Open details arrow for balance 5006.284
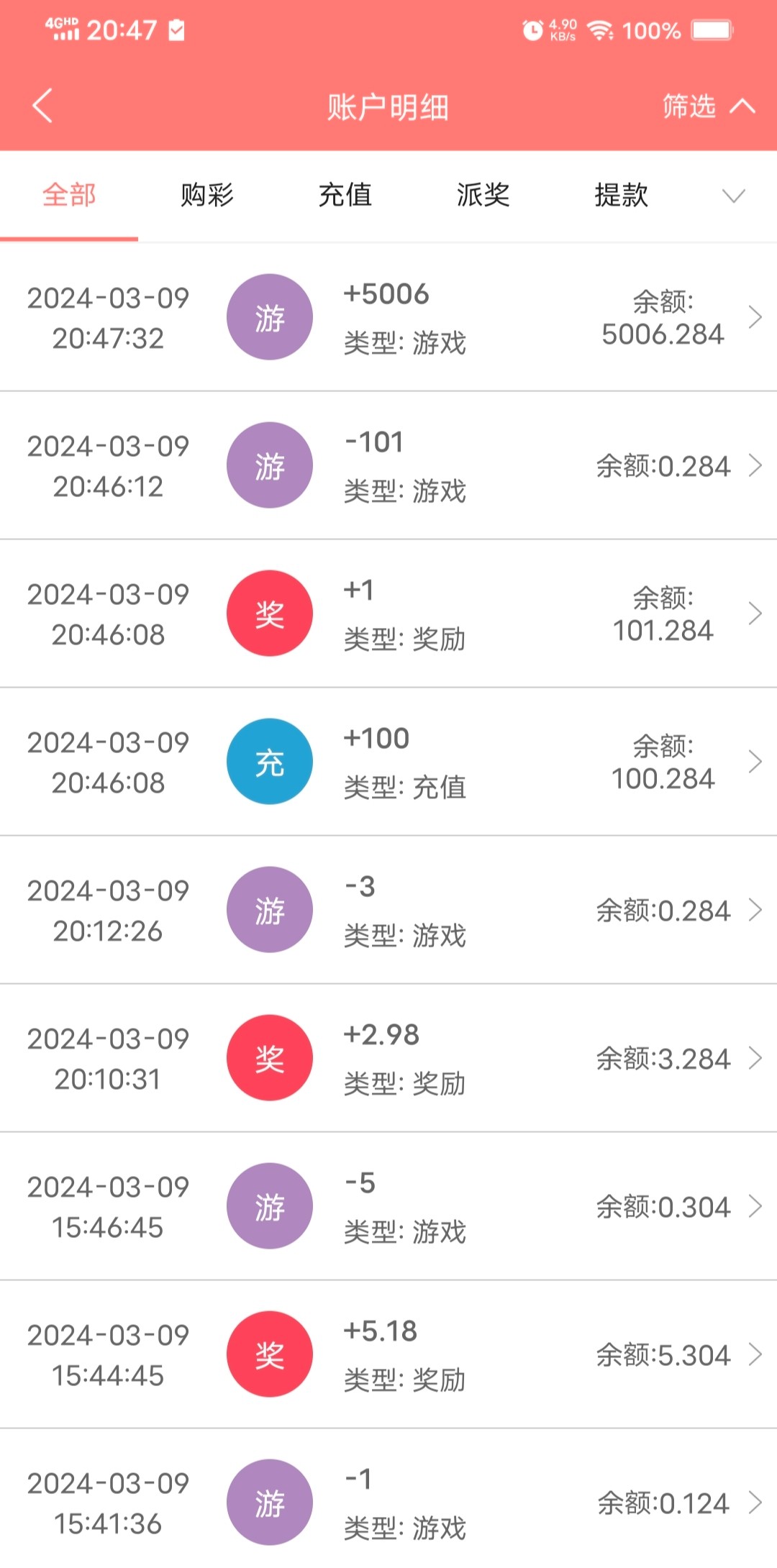Viewport: 777px width, 1568px height. point(755,317)
